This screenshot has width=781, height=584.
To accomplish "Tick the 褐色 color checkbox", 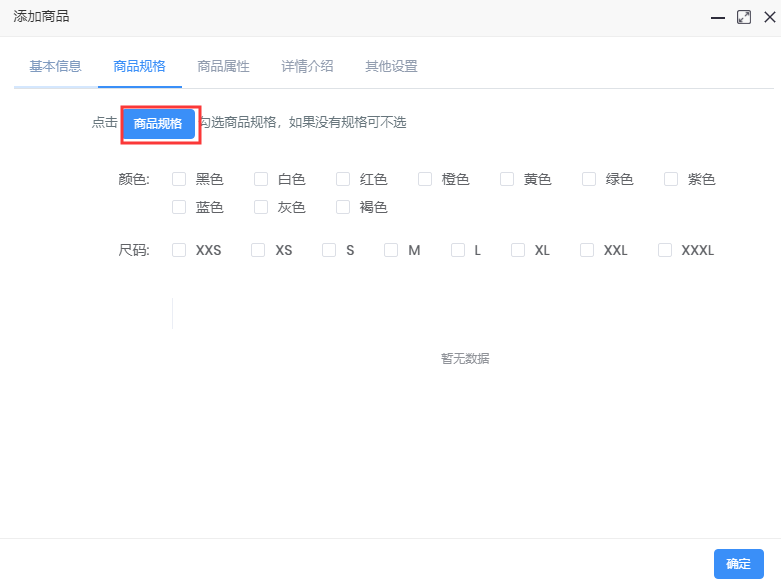I will [x=343, y=207].
